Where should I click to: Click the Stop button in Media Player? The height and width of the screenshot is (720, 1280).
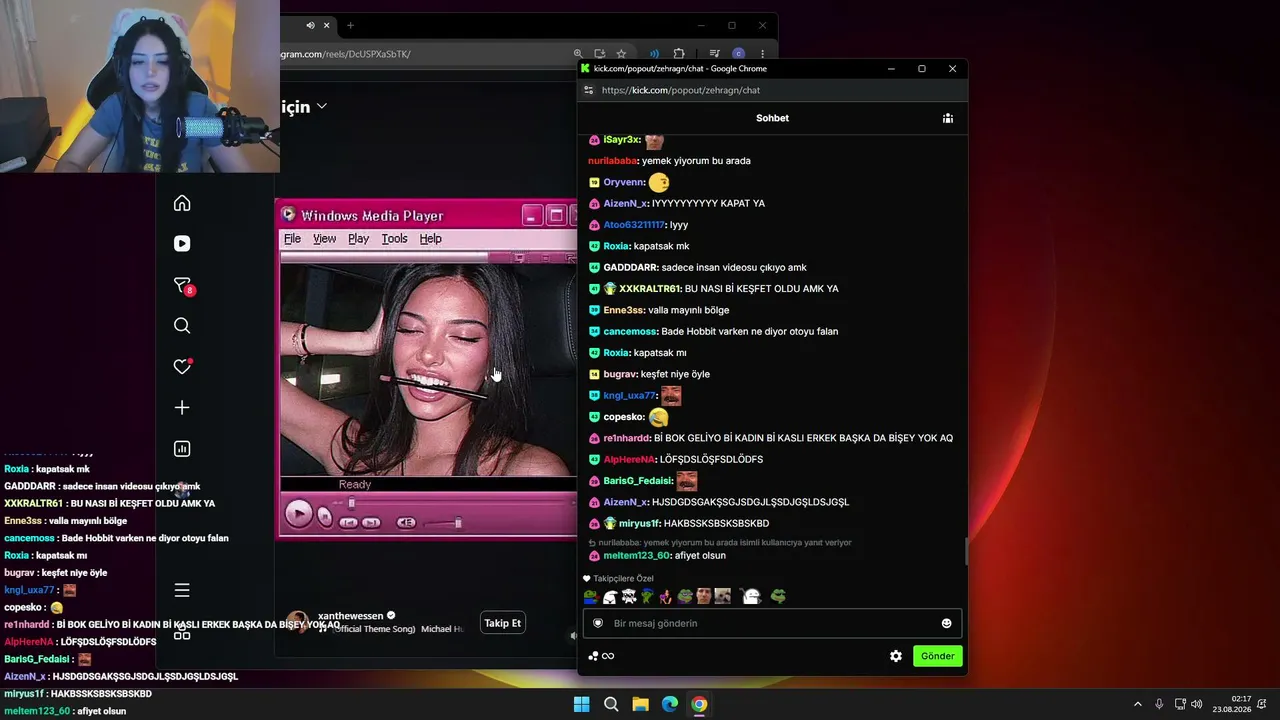[x=324, y=517]
